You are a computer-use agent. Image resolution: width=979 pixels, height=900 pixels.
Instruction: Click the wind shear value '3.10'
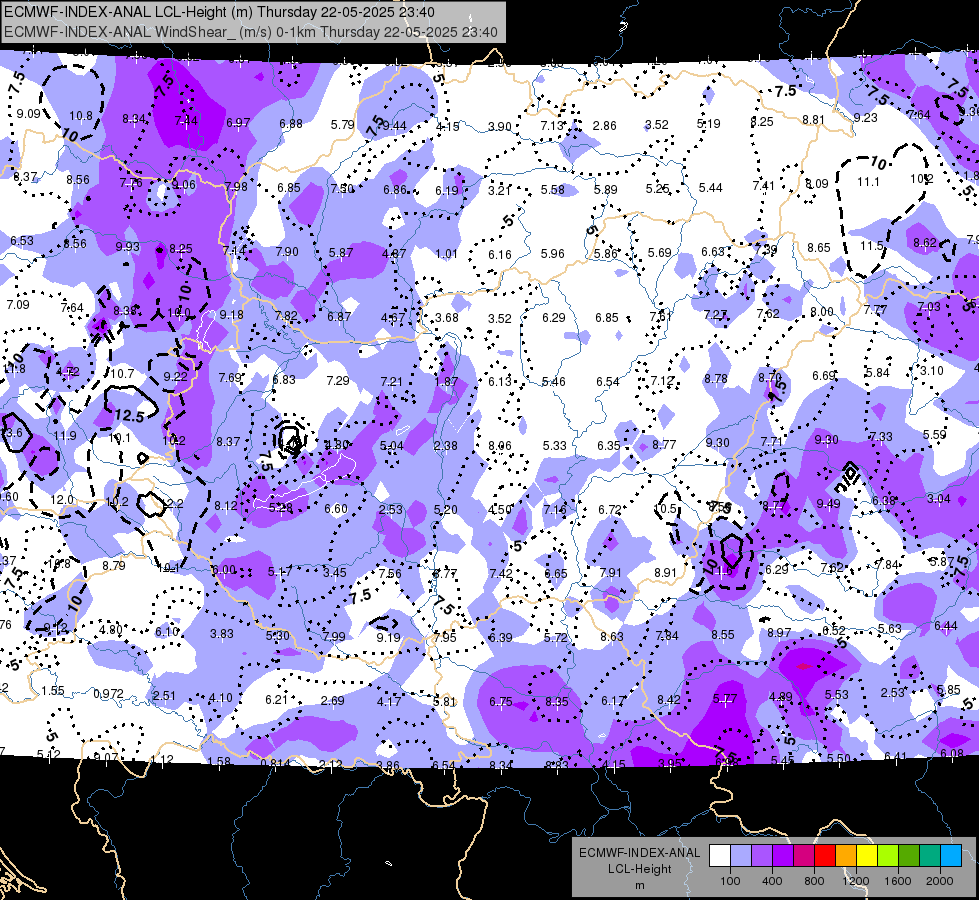click(932, 370)
